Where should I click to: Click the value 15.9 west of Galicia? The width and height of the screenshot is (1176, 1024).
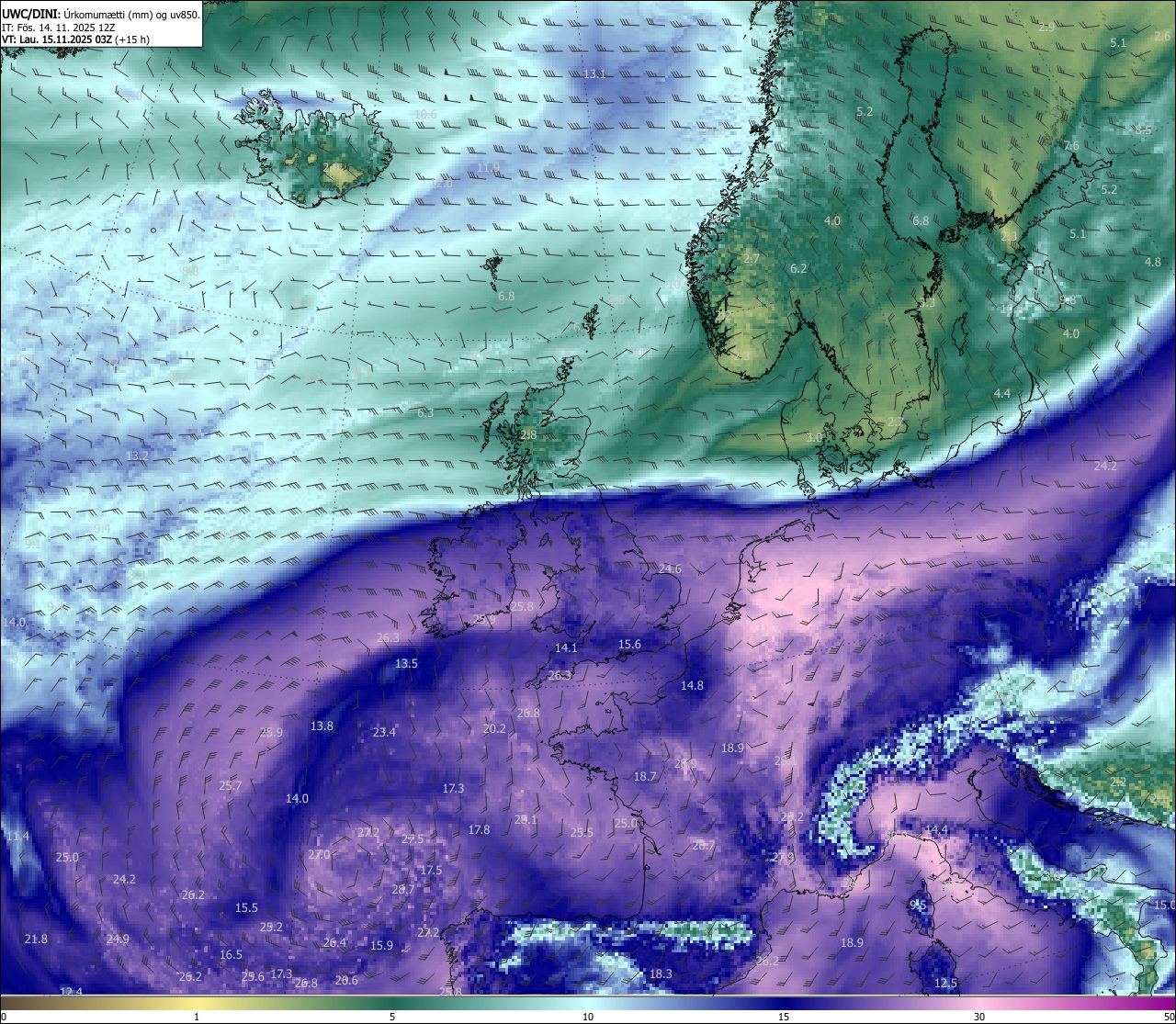(381, 946)
